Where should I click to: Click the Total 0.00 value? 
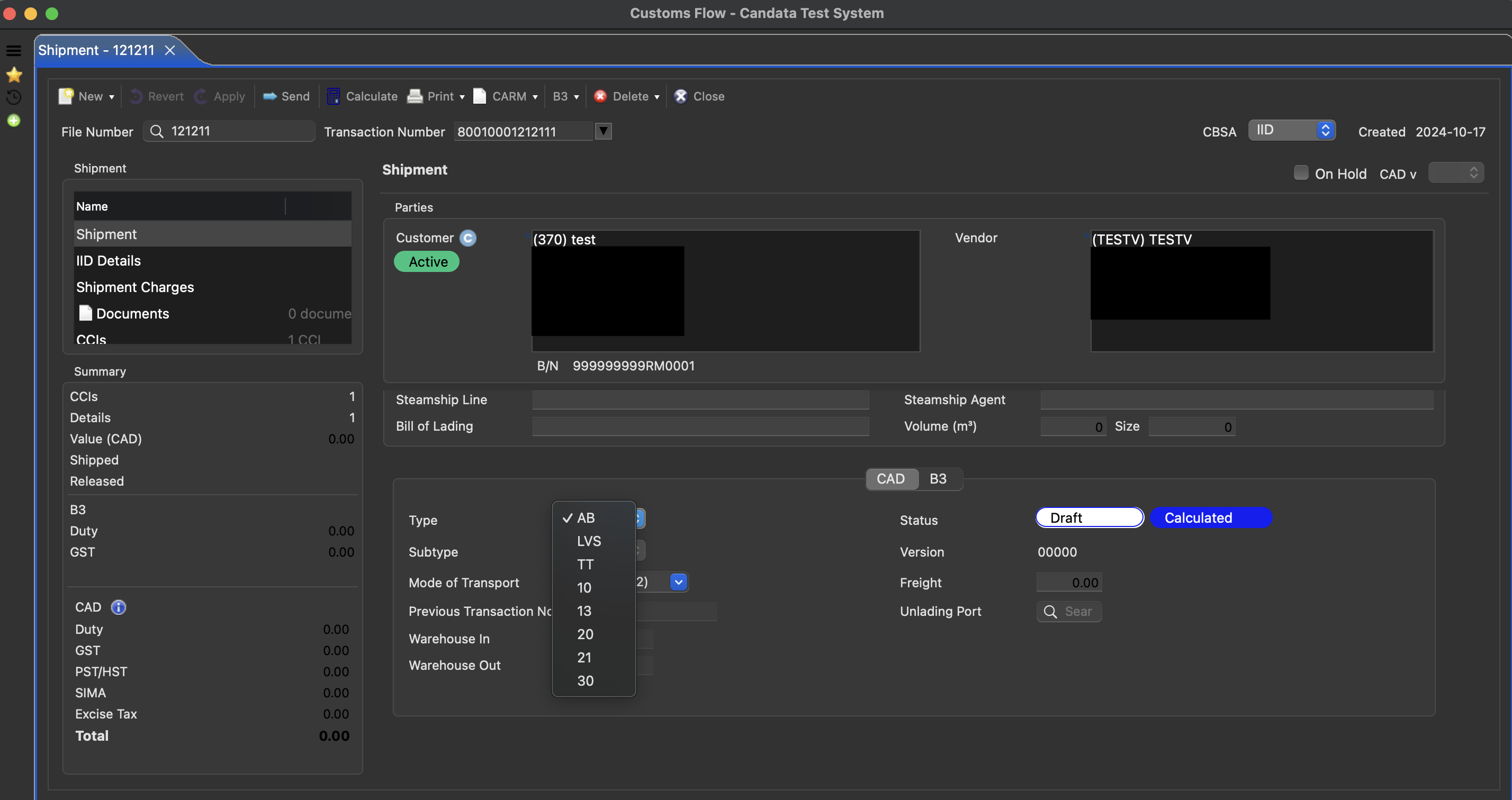click(x=334, y=735)
